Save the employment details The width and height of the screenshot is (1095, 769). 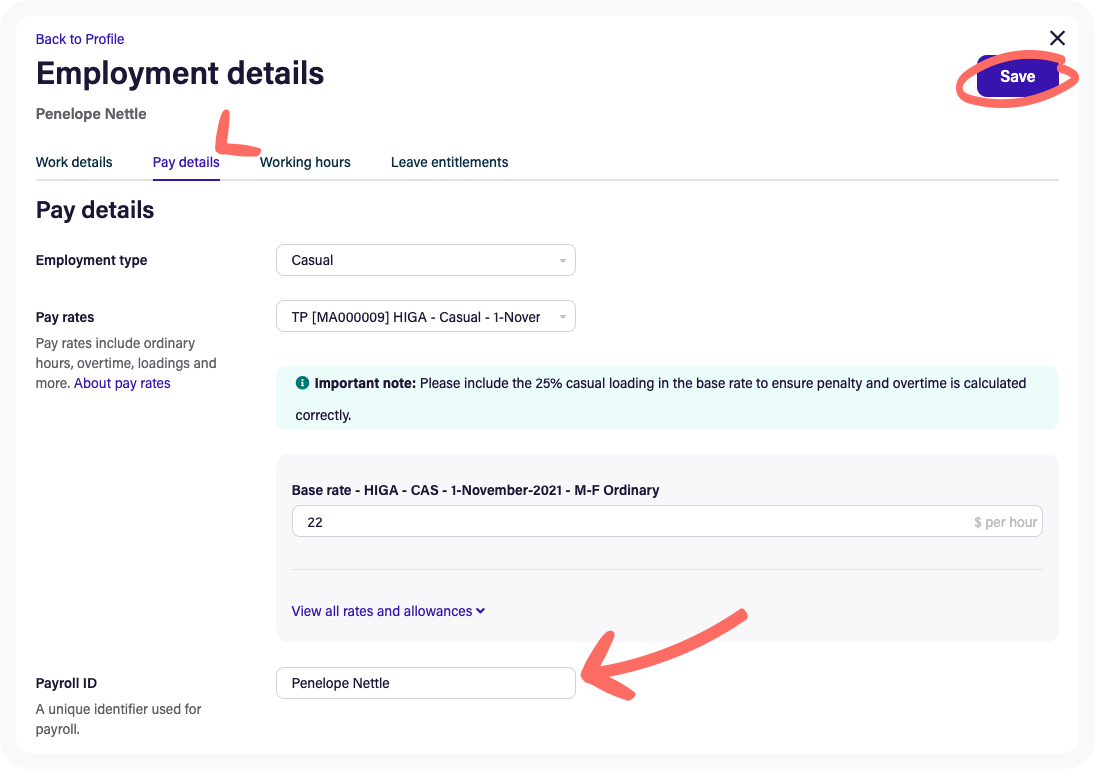pyautogui.click(x=1018, y=76)
